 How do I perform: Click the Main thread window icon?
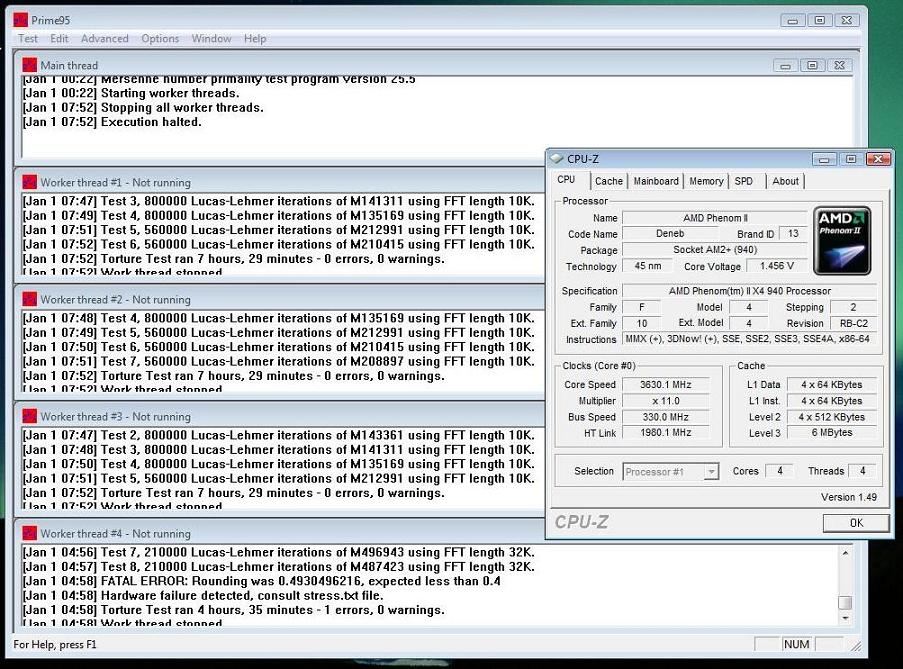[29, 65]
